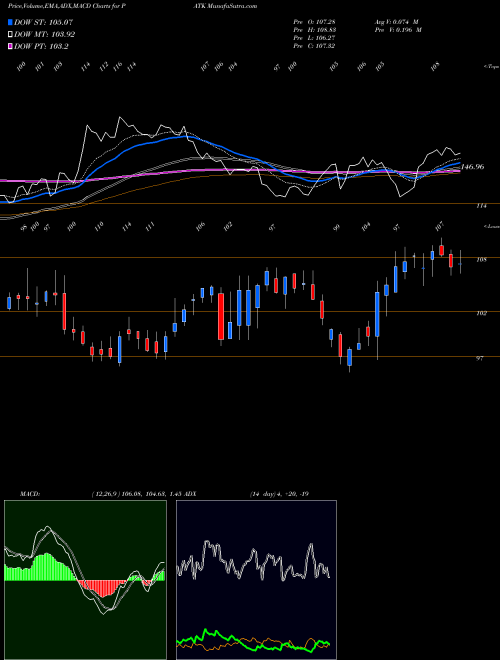Select the 'DOW MT: 103.92' label
The width and height of the screenshot is (500, 660).
point(45,35)
